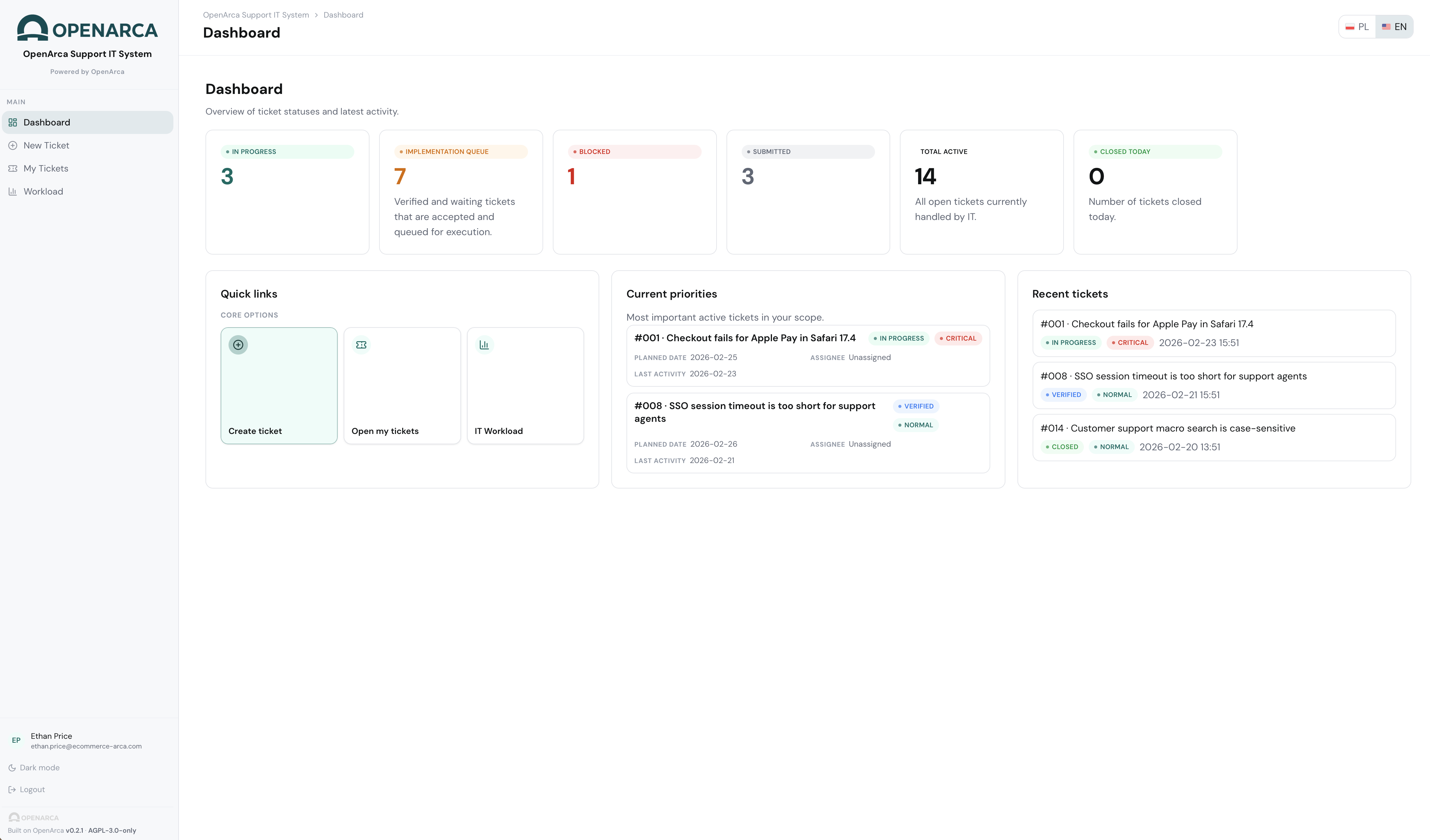The height and width of the screenshot is (840, 1430).
Task: Click the plus icon on Create ticket card
Action: (x=238, y=344)
